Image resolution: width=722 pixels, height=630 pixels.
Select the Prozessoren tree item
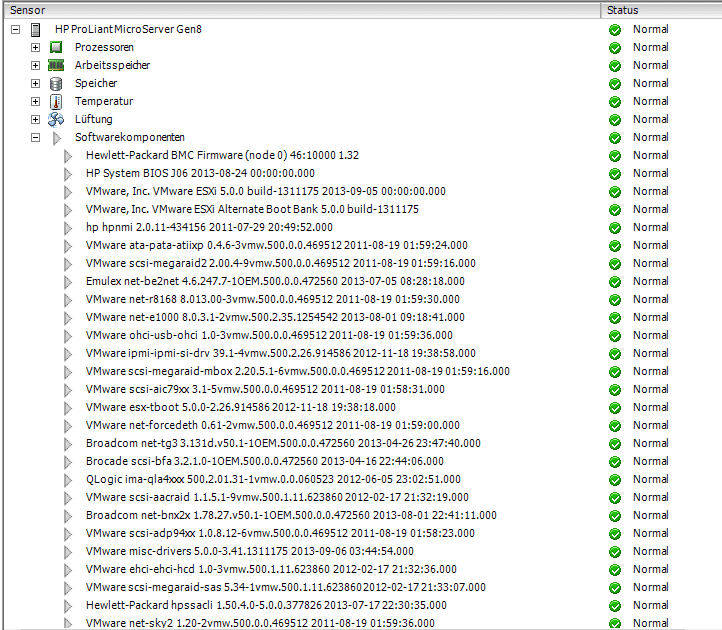pos(104,47)
